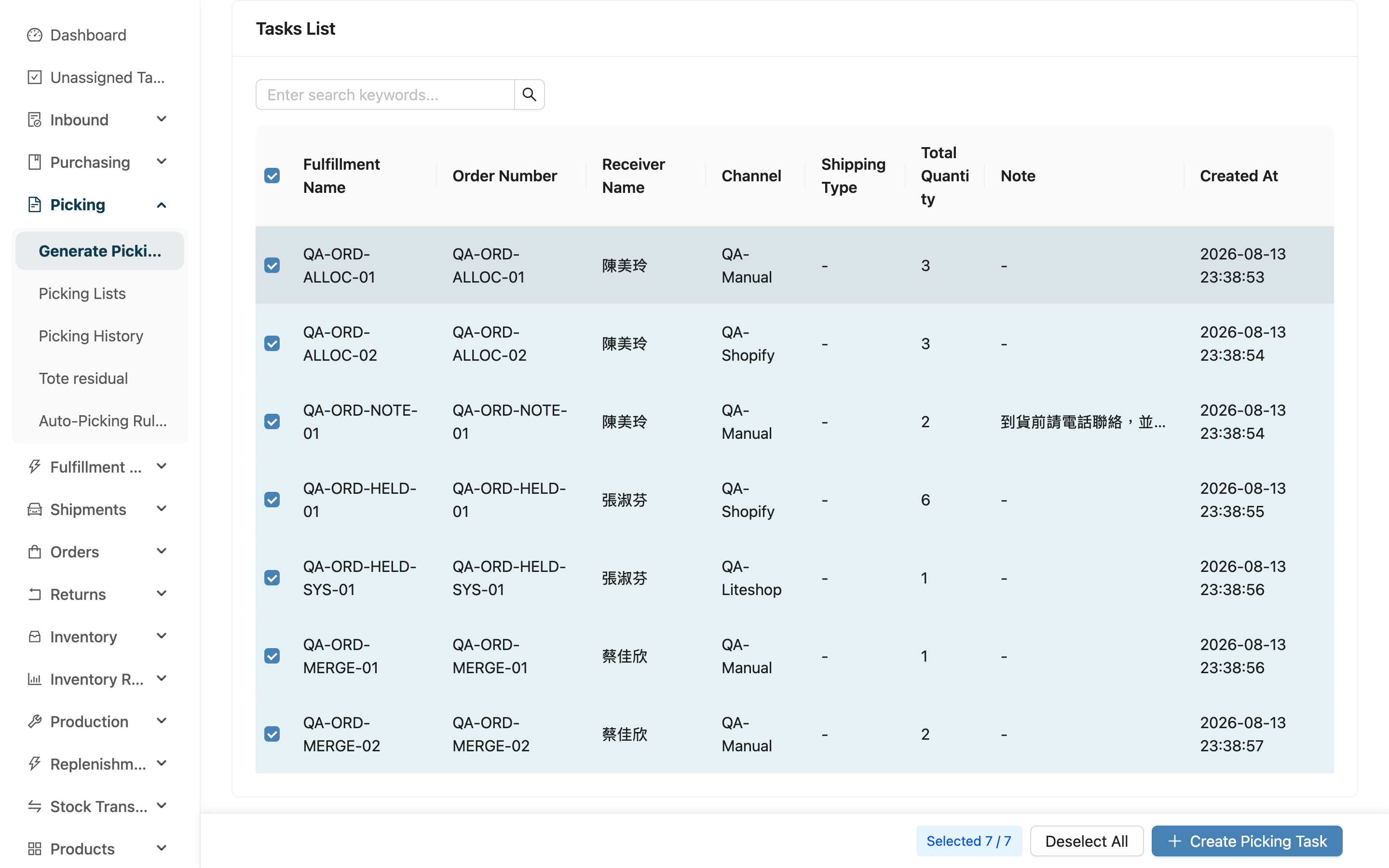Collapse the Picking menu chevron

(162, 205)
